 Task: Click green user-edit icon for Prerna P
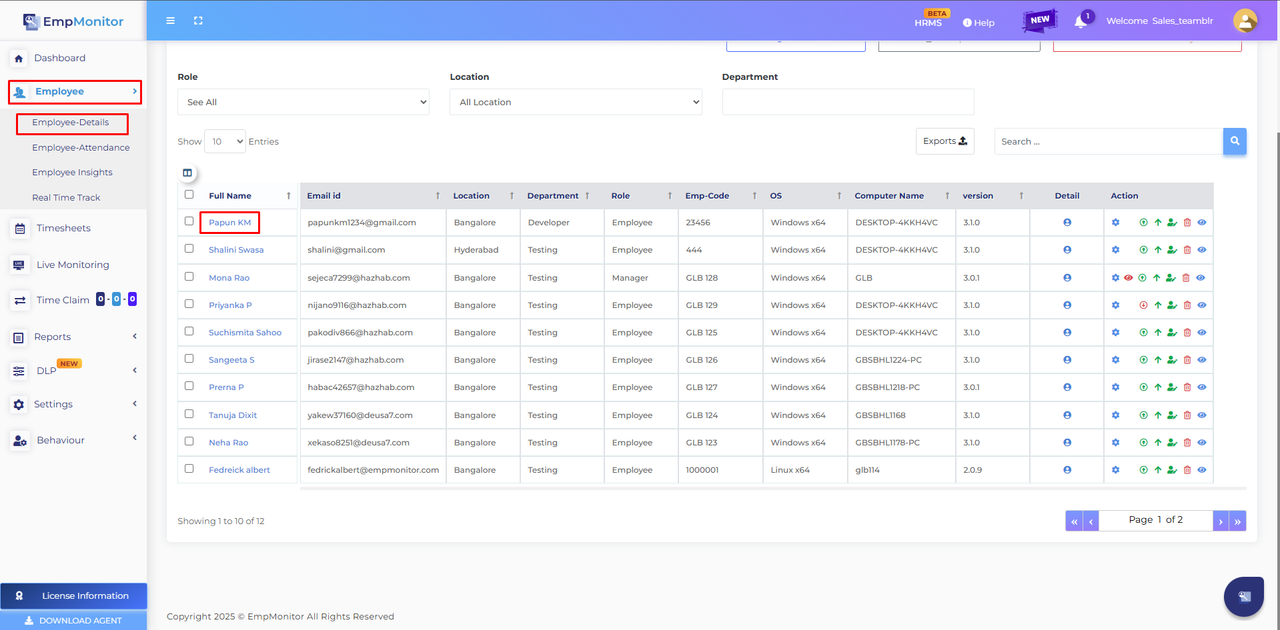coord(1172,387)
